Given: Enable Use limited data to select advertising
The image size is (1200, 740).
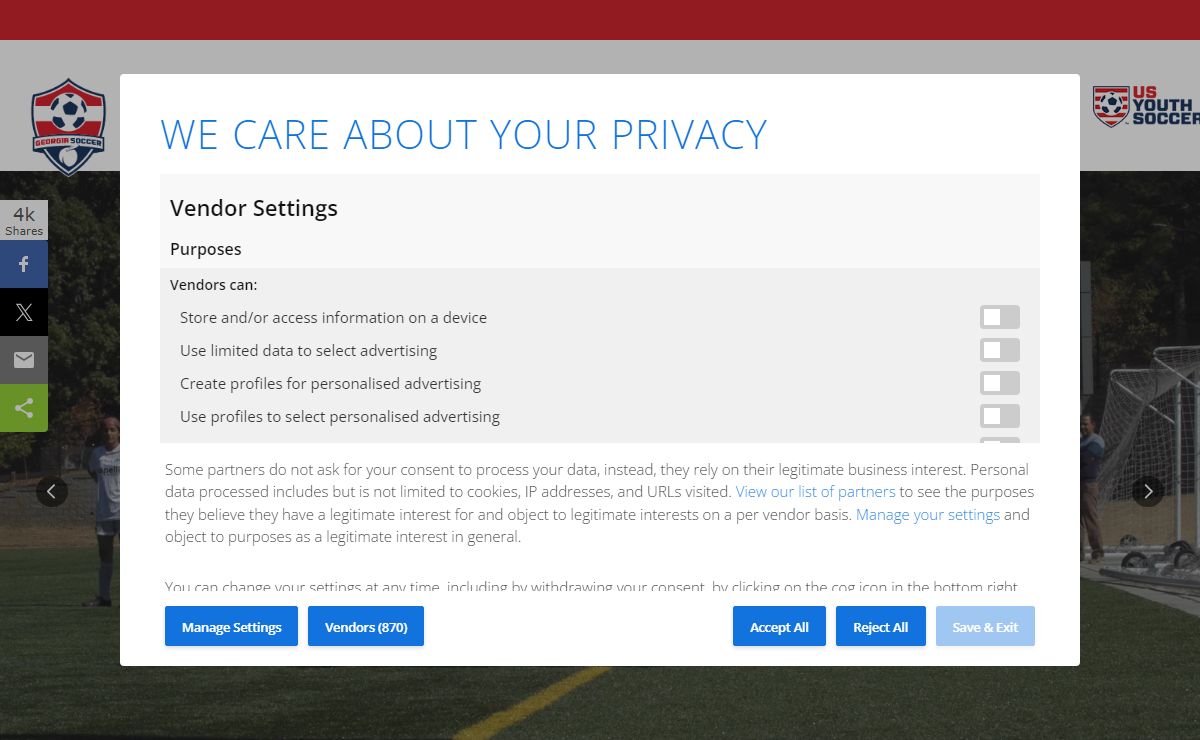Looking at the screenshot, I should click(x=1000, y=350).
